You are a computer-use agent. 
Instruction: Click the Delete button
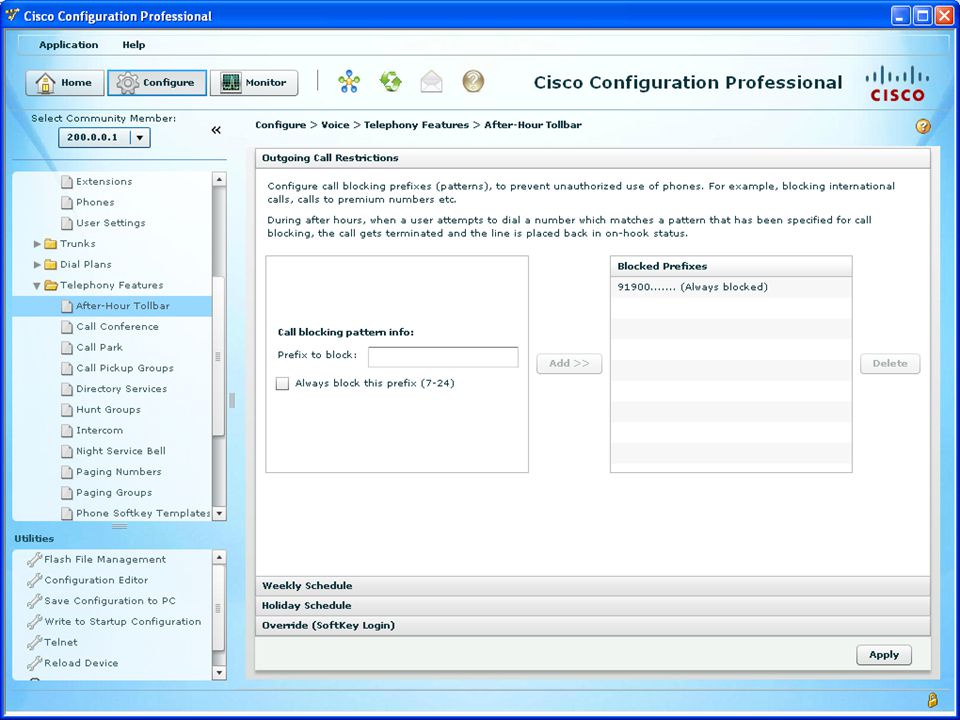pos(890,364)
